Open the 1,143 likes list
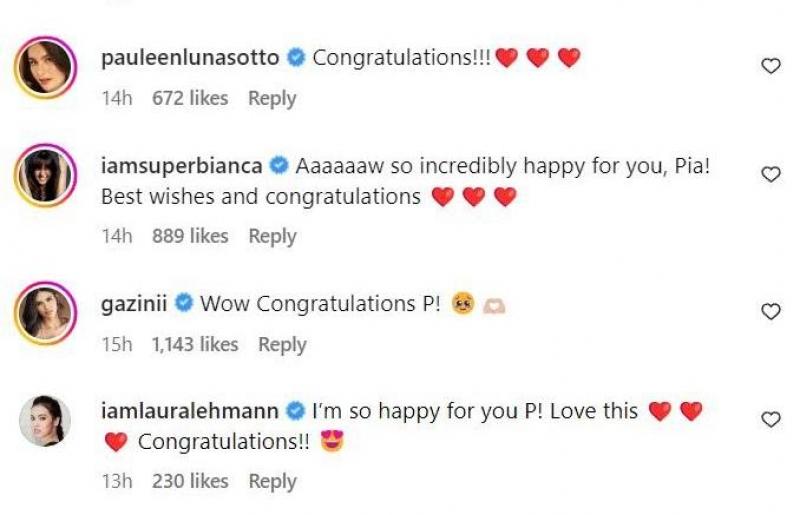The width and height of the screenshot is (800, 515). coord(195,344)
